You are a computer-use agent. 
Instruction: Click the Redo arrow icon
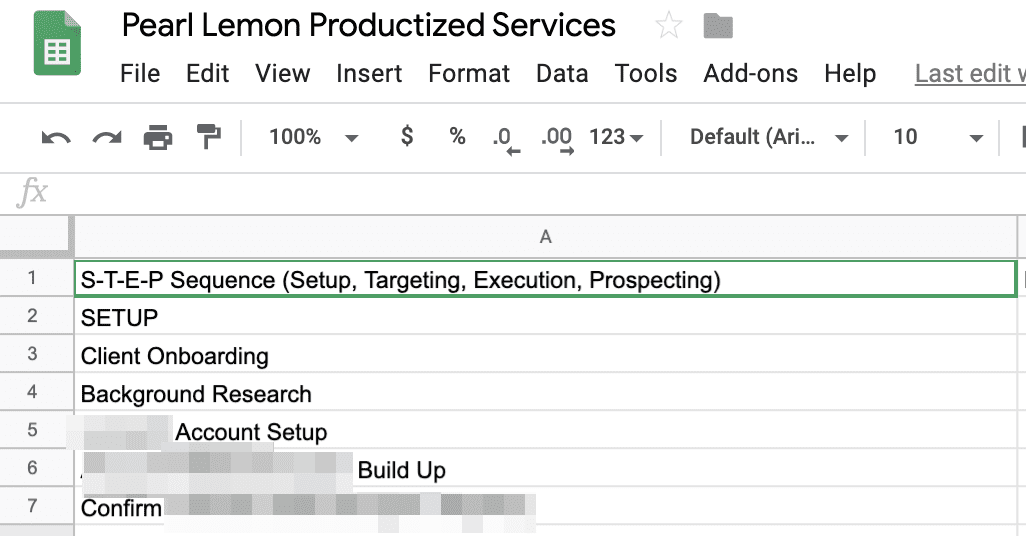coord(107,137)
